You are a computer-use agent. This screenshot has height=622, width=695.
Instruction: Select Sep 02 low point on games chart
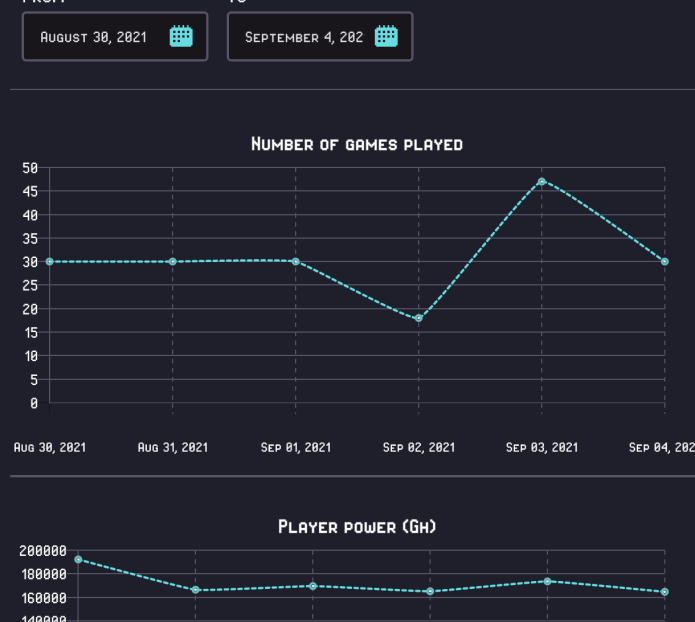point(419,318)
